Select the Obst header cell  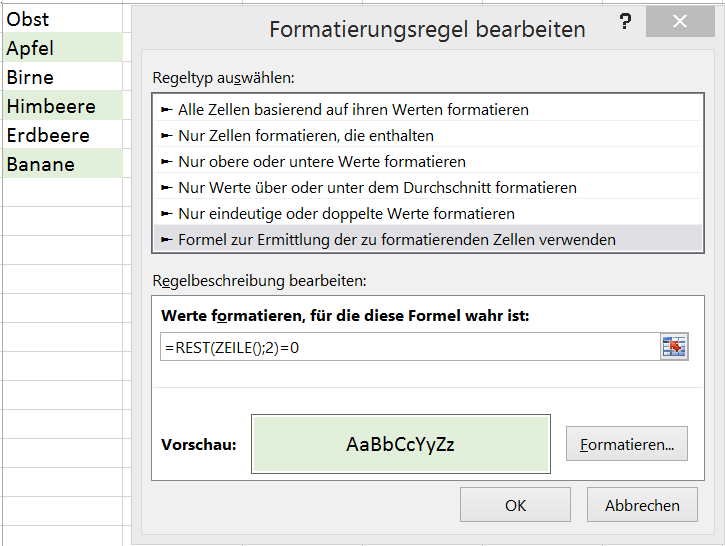[x=62, y=18]
